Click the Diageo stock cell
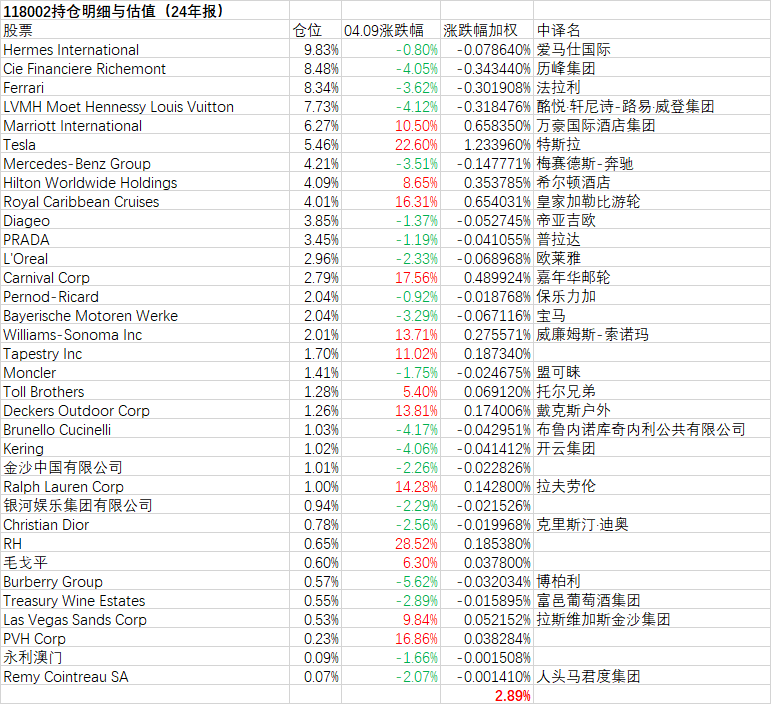Viewport: 771px width, 704px height. [145, 220]
